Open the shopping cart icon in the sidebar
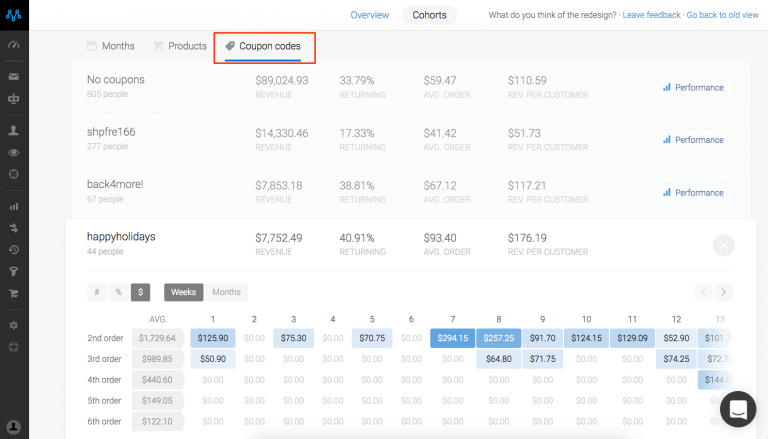This screenshot has height=439, width=768. click(14, 293)
